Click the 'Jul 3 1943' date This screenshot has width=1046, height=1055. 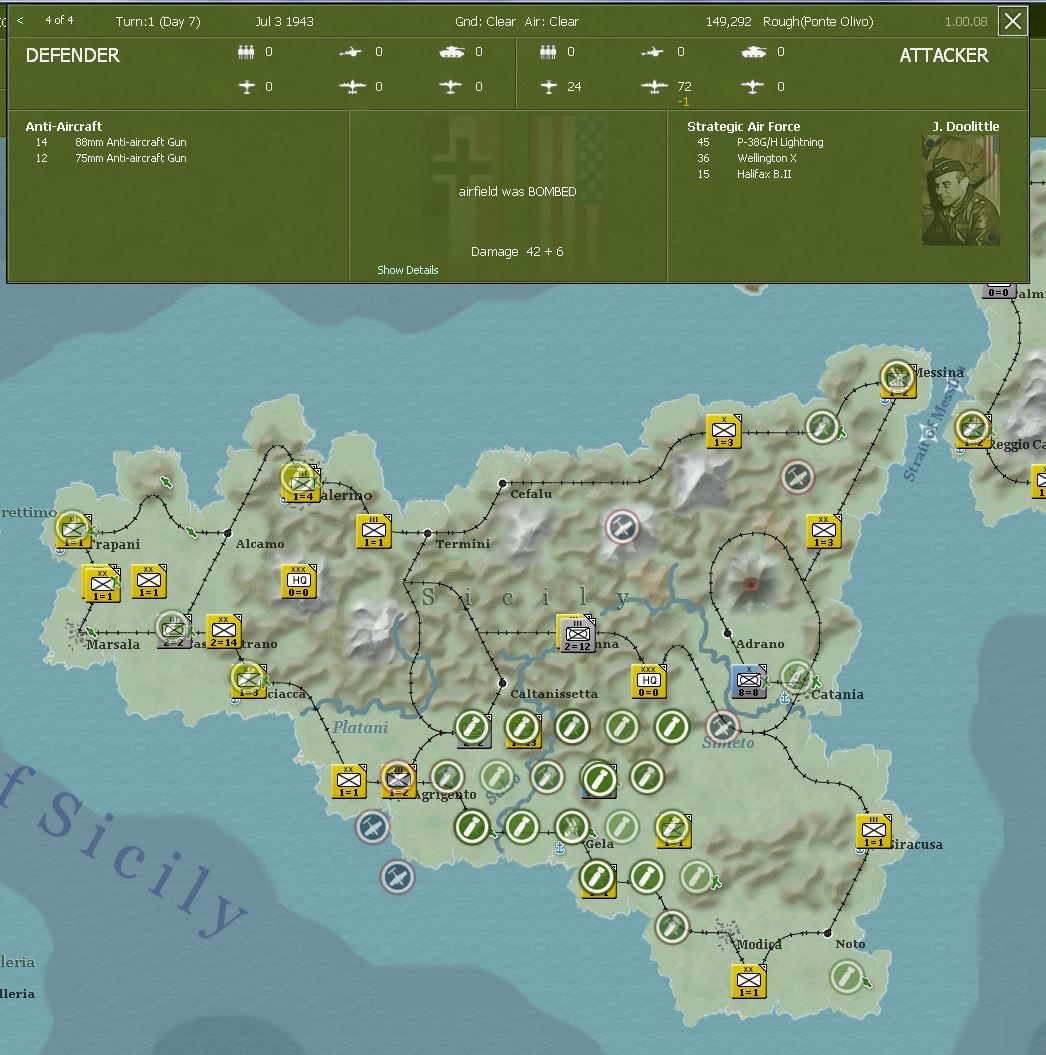(285, 22)
